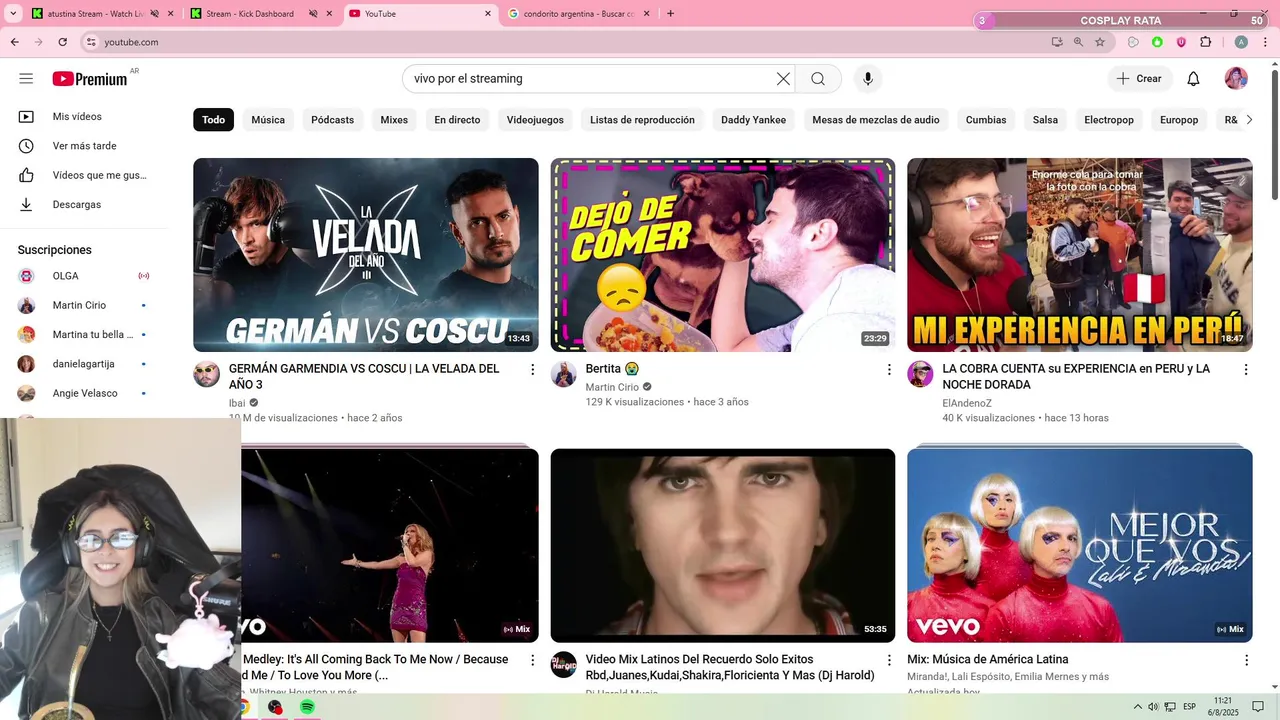Open Chrome three-dot menu
1280x720 pixels.
(1263, 42)
